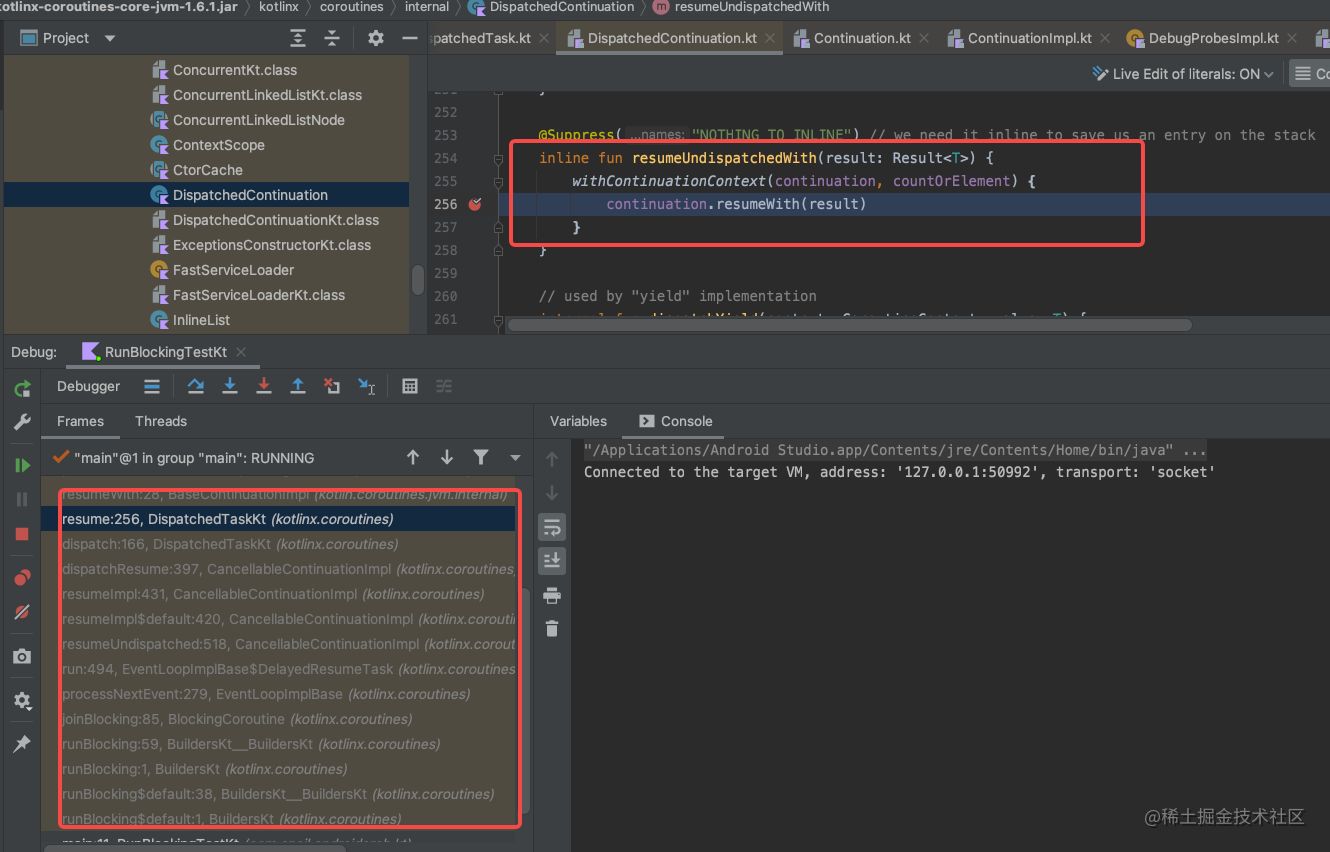The width and height of the screenshot is (1330, 852).
Task: Click the Pin Tab icon in the debug sidebar
Action: click(22, 744)
